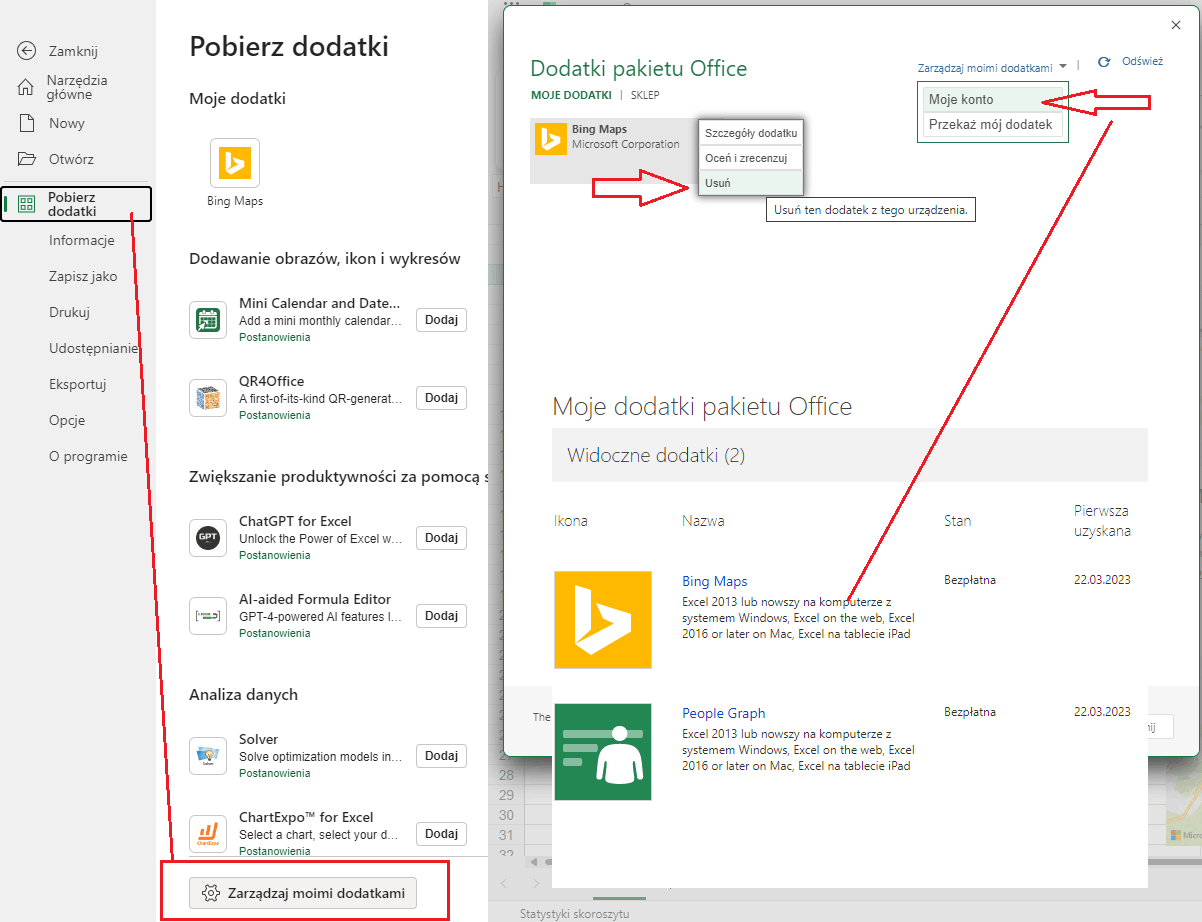Add ChartExpo for Excel with Dodaj

coord(441,834)
